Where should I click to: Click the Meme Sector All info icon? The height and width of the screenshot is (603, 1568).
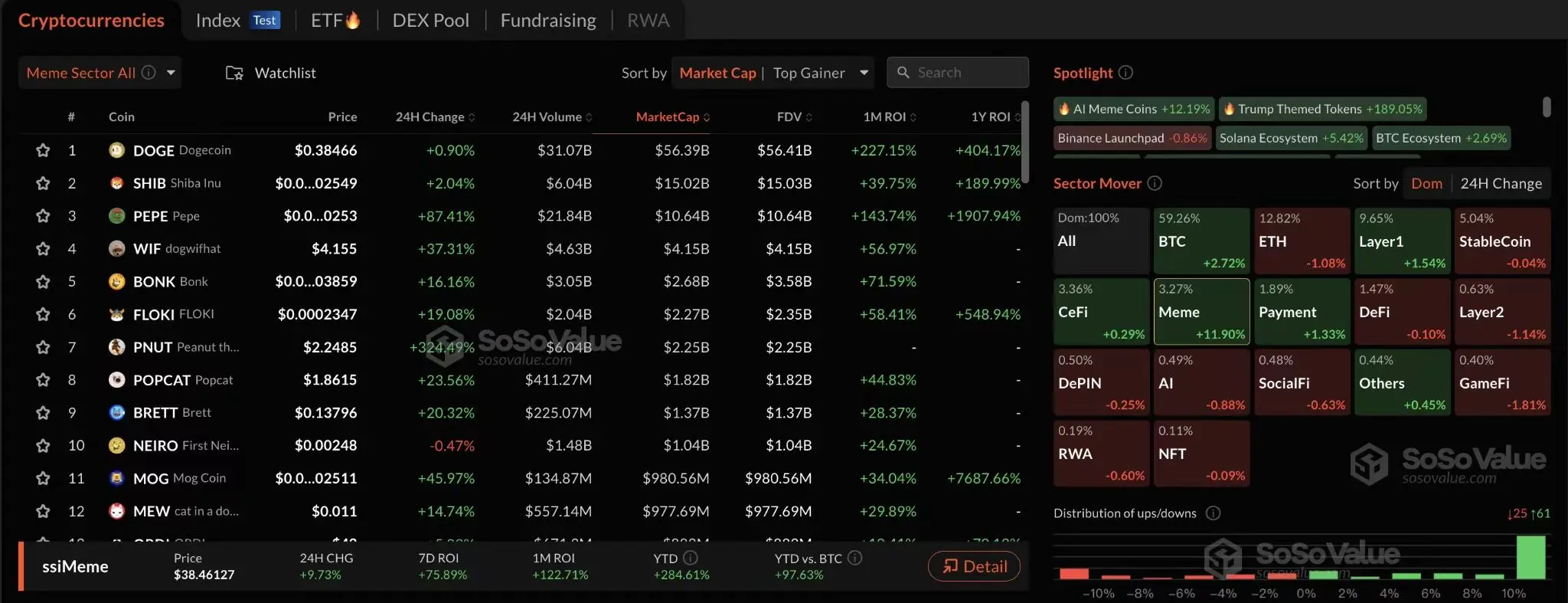click(x=149, y=73)
